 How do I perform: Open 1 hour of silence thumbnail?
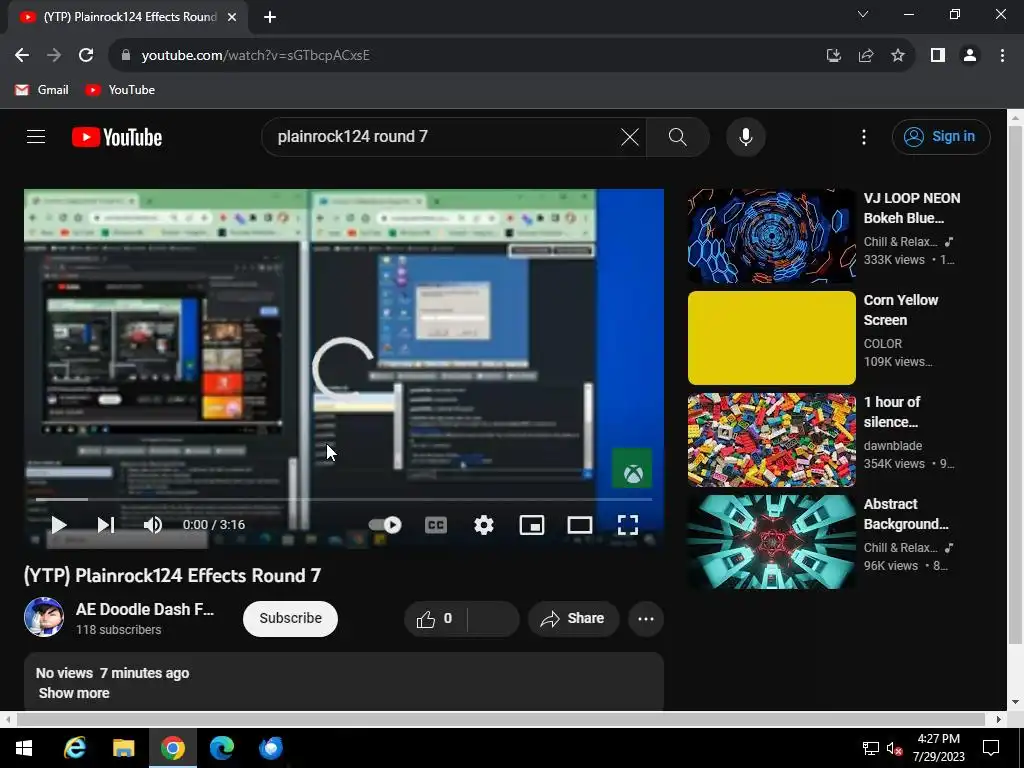point(771,440)
